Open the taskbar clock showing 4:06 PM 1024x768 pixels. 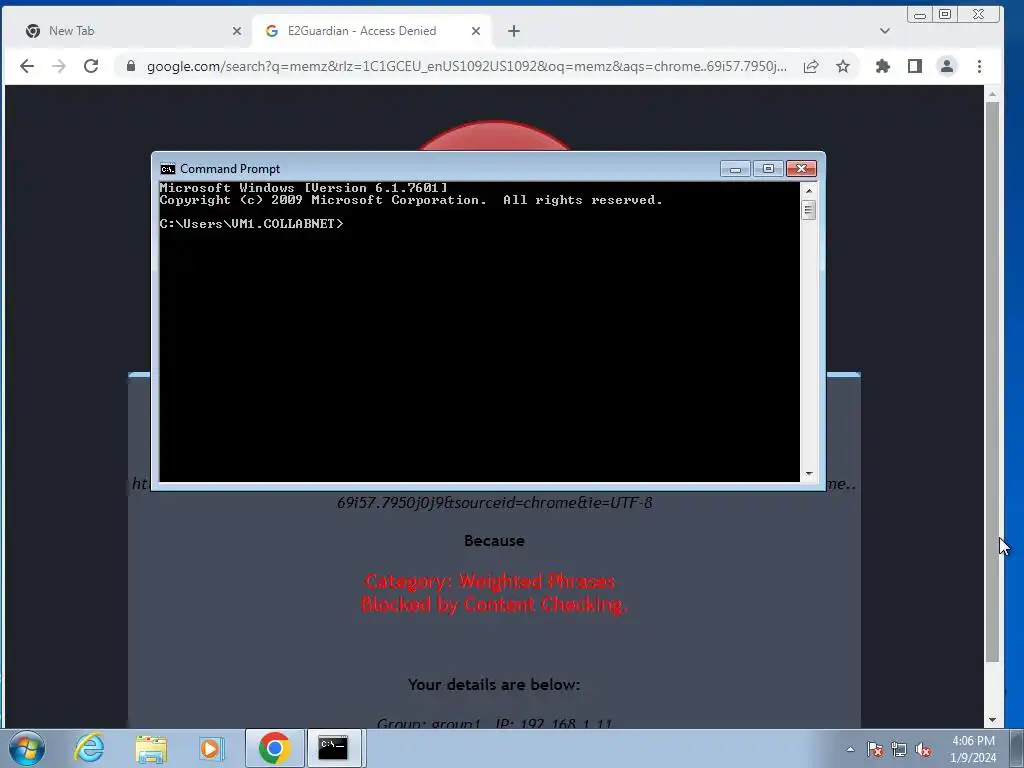[973, 749]
